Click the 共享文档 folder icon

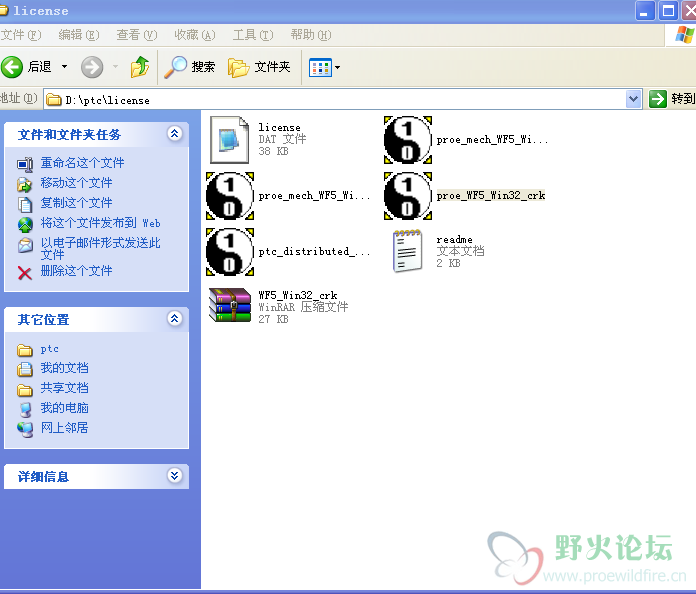pyautogui.click(x=25, y=390)
